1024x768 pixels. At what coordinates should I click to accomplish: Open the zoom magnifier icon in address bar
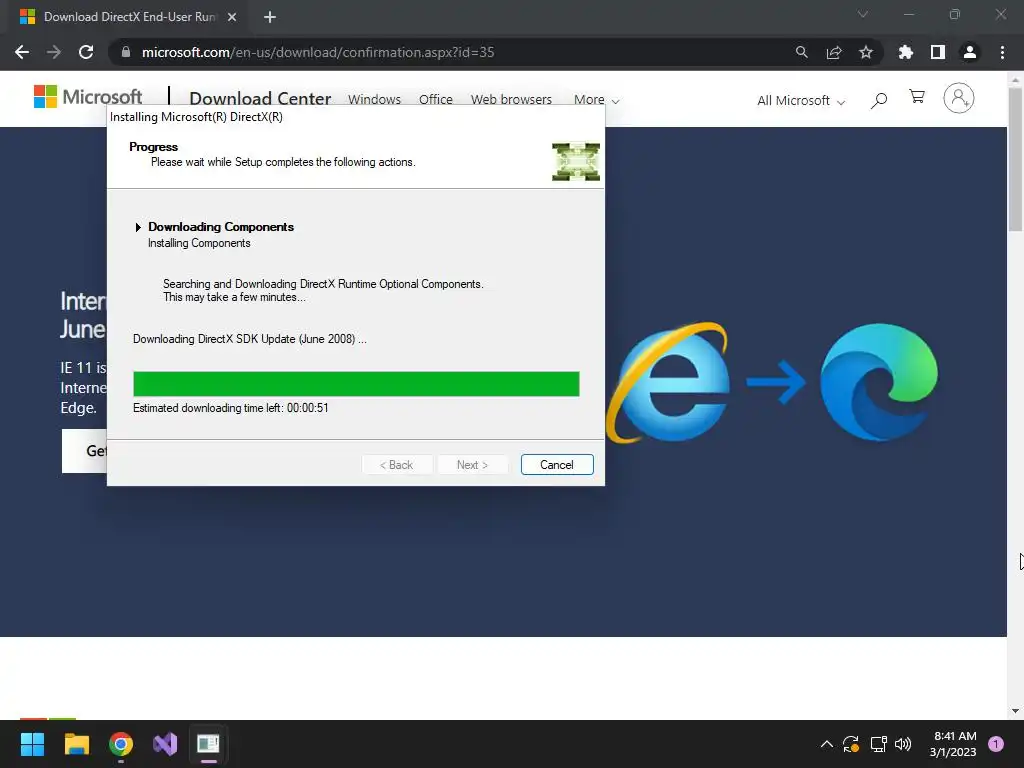pyautogui.click(x=801, y=52)
